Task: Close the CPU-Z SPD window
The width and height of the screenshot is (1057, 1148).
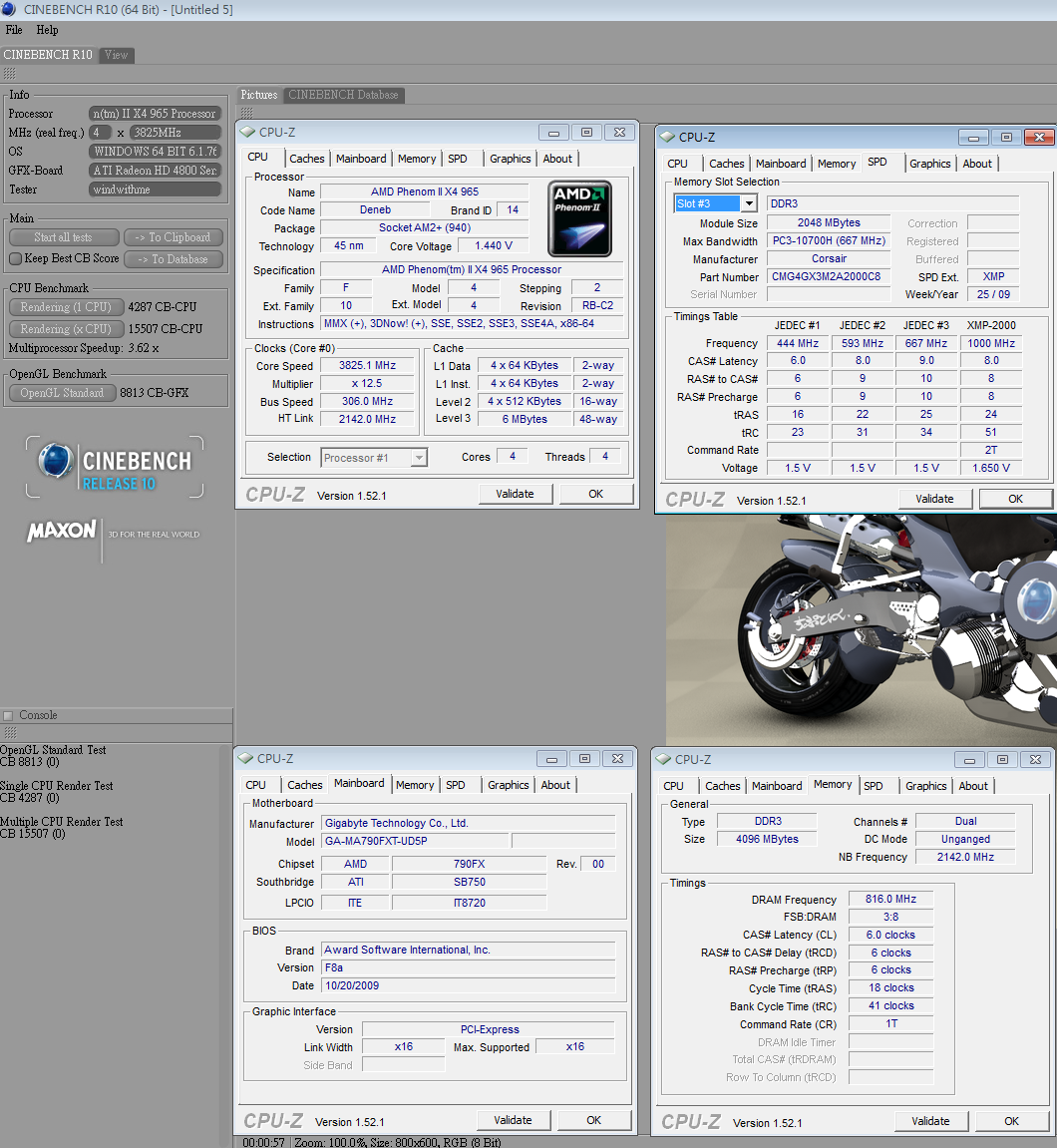Action: [1038, 138]
